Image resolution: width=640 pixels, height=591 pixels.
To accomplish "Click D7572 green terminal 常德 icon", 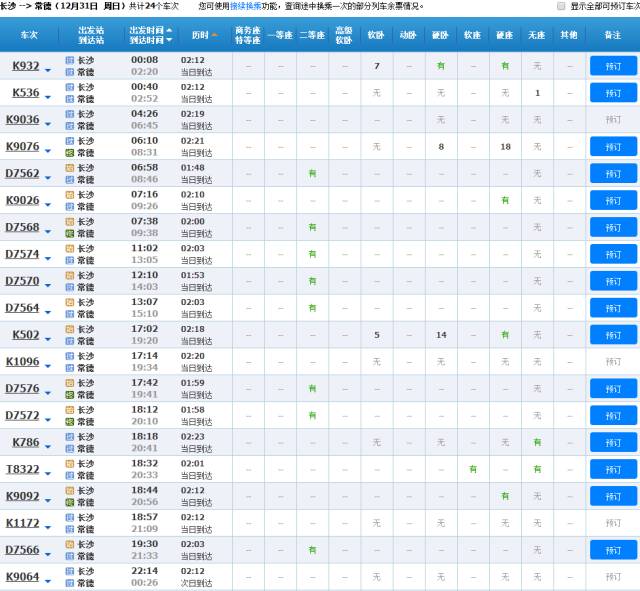I will (70, 422).
